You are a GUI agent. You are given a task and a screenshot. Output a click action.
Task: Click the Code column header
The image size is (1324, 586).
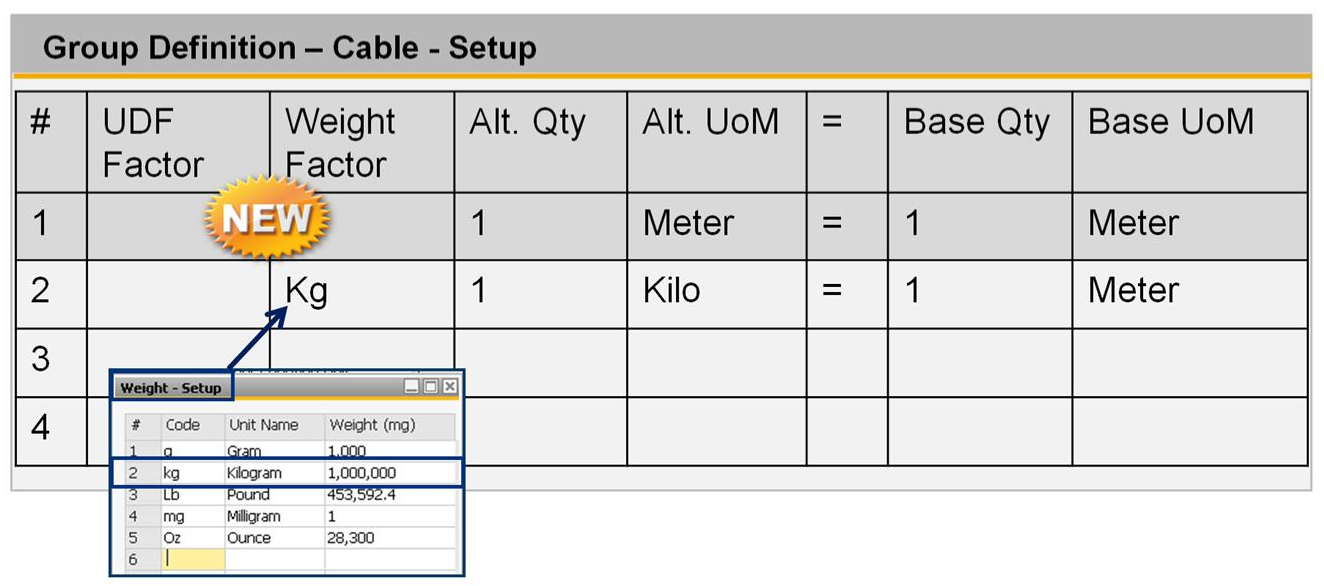(182, 423)
